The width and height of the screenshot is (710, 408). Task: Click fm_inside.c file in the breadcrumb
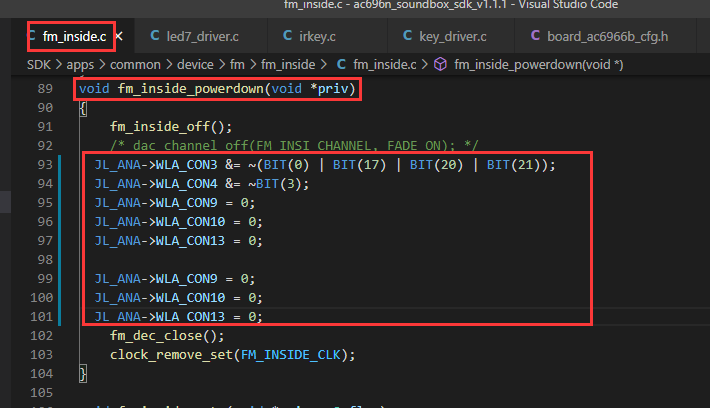point(385,65)
